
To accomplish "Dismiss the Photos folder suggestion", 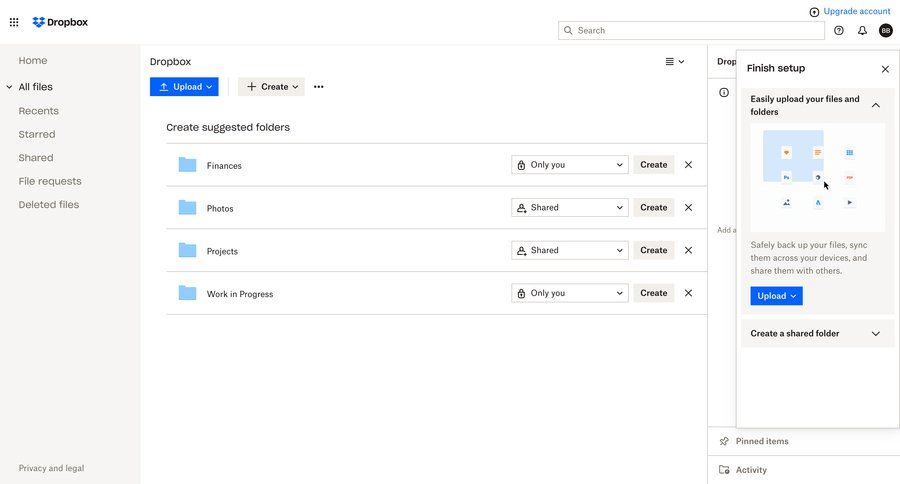I will (688, 208).
